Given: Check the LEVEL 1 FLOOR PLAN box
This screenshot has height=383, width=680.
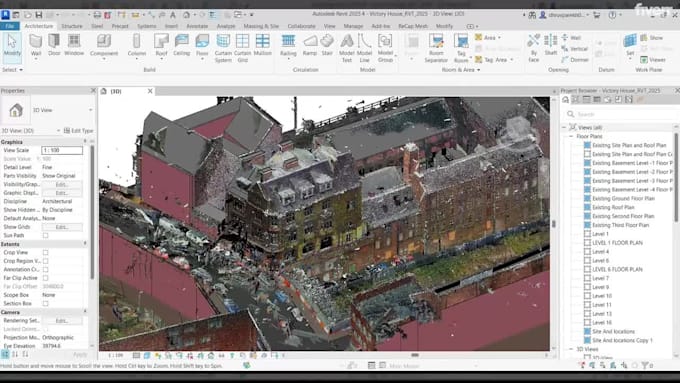Looking at the screenshot, I should (x=587, y=243).
